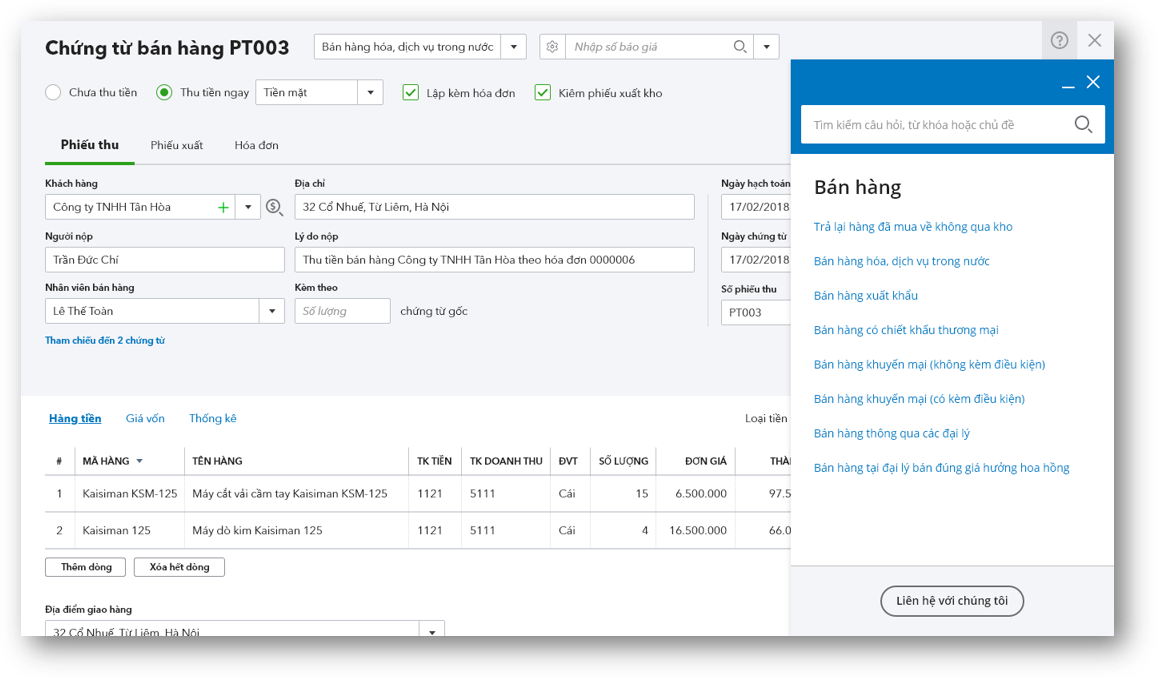This screenshot has height=678, width=1156.
Task: Click the magnifier in the quote number field
Action: (739, 46)
